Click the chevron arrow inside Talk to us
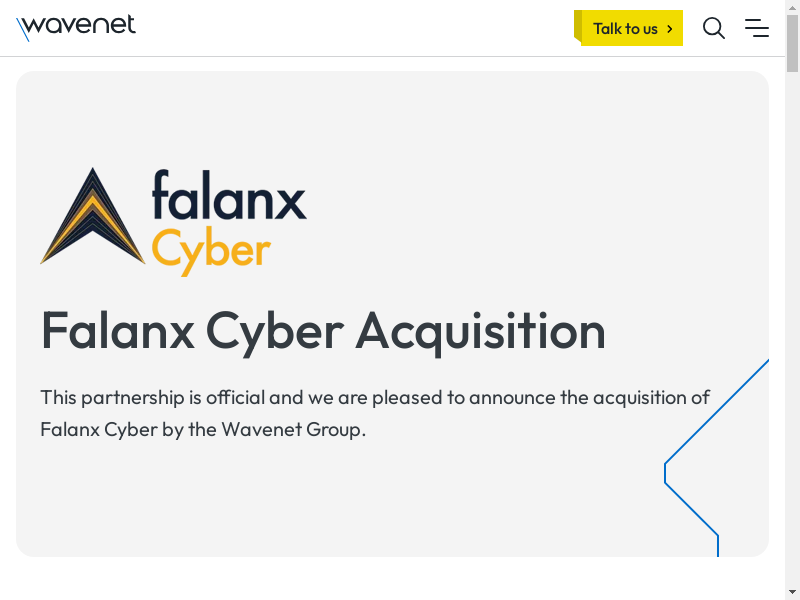The image size is (800, 600). 669,29
